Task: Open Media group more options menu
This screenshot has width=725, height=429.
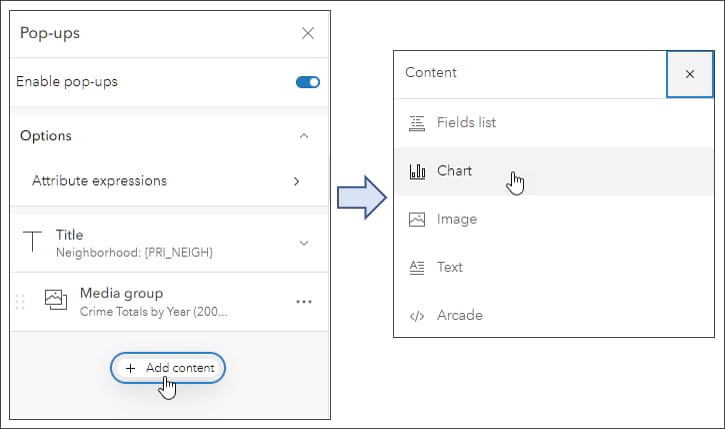Action: [304, 301]
